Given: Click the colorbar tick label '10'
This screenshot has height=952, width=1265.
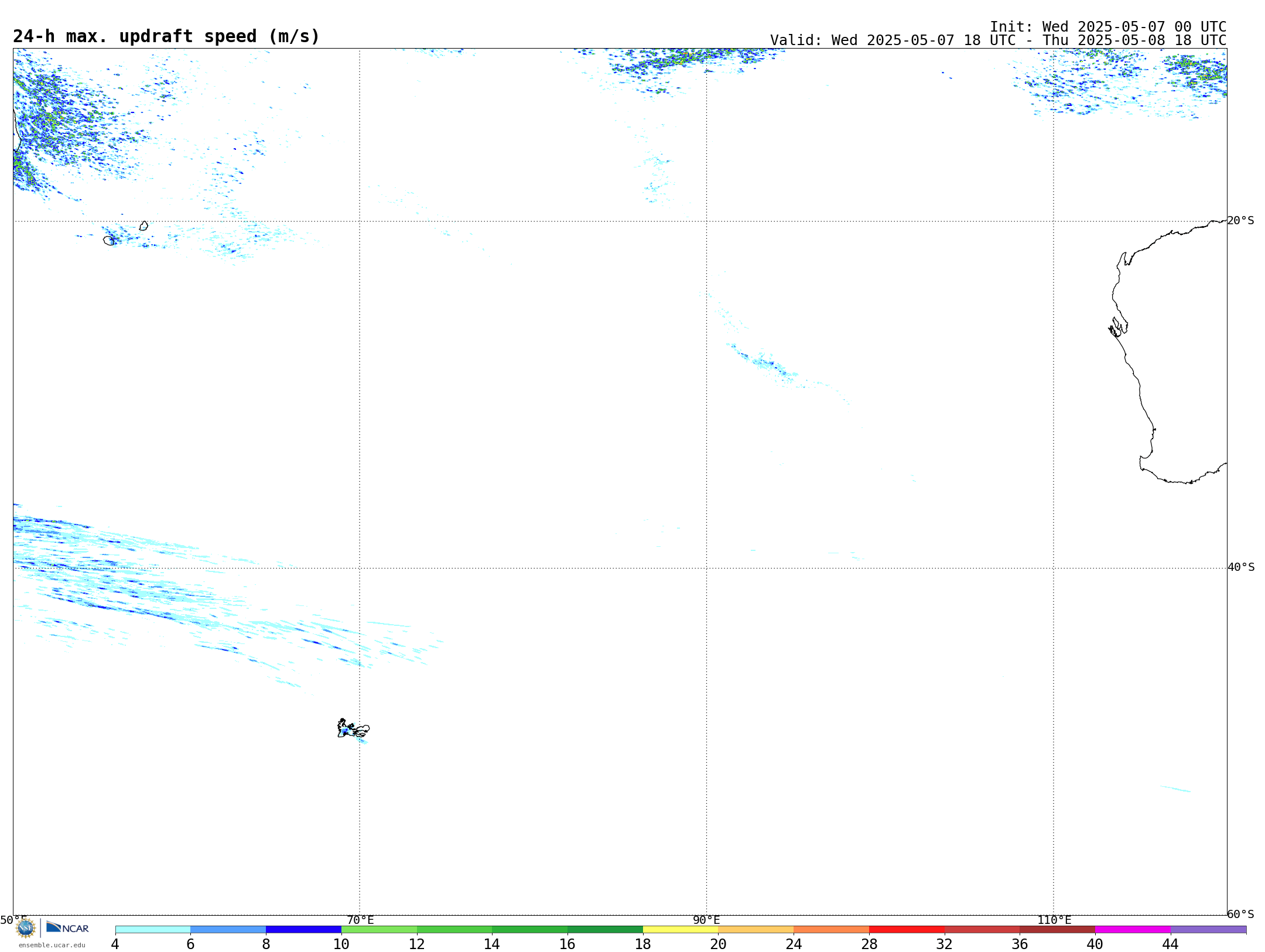Looking at the screenshot, I should [341, 944].
